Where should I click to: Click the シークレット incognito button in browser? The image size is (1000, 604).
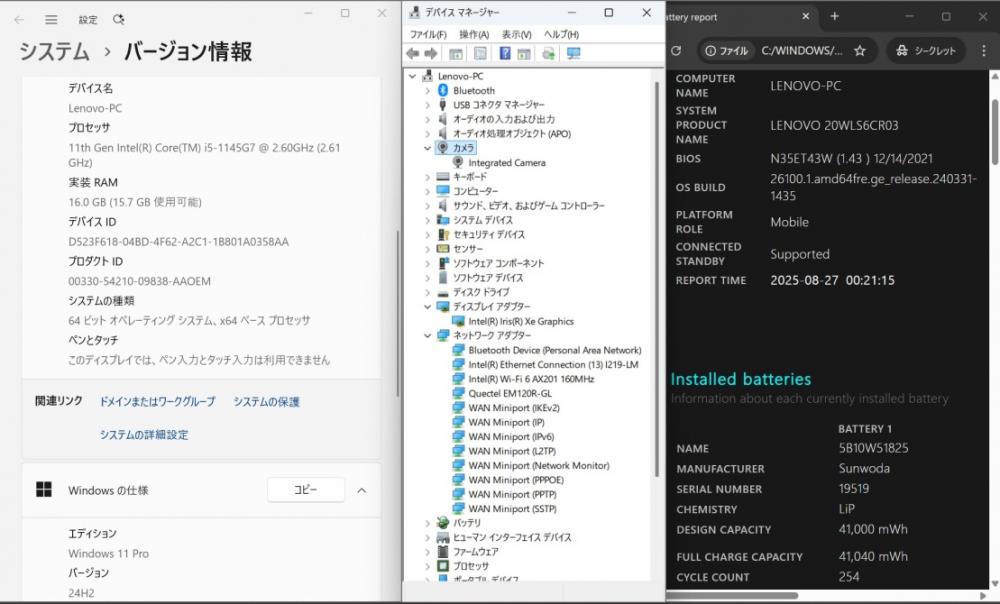click(x=926, y=50)
